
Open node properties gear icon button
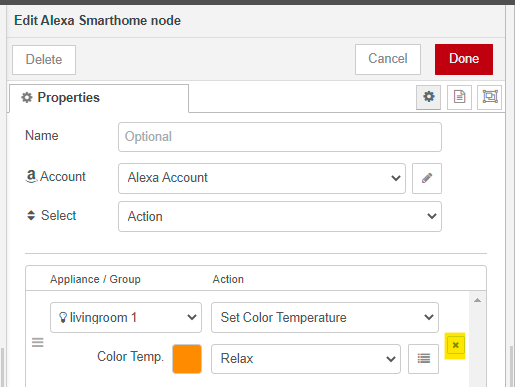(x=428, y=97)
